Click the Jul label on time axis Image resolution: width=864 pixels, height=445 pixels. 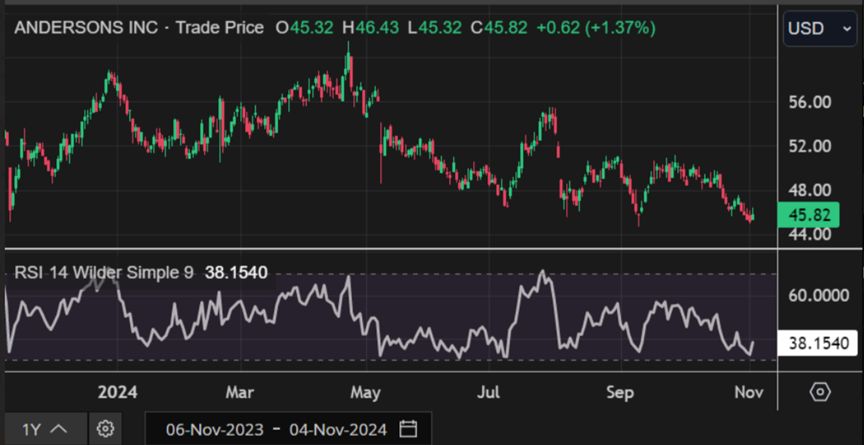point(488,391)
